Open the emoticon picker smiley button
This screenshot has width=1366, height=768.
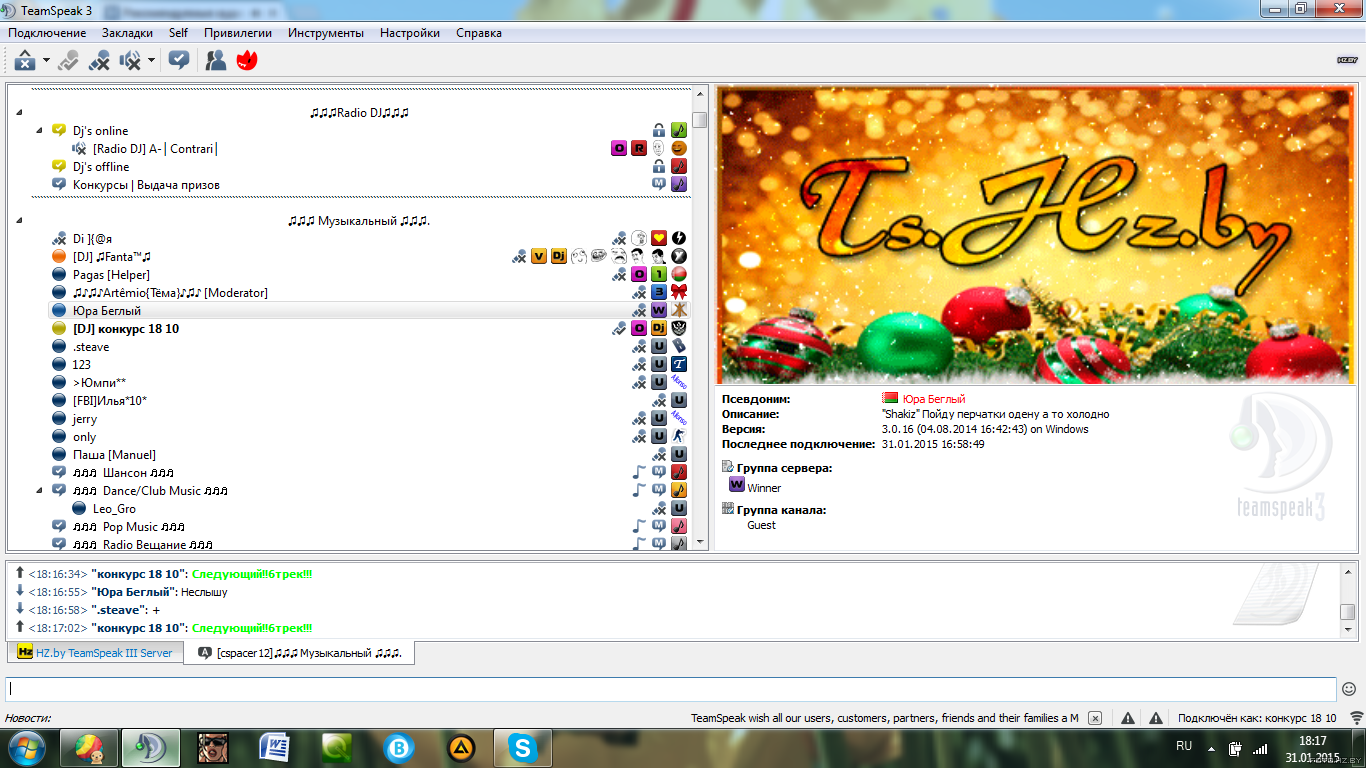click(x=1349, y=689)
